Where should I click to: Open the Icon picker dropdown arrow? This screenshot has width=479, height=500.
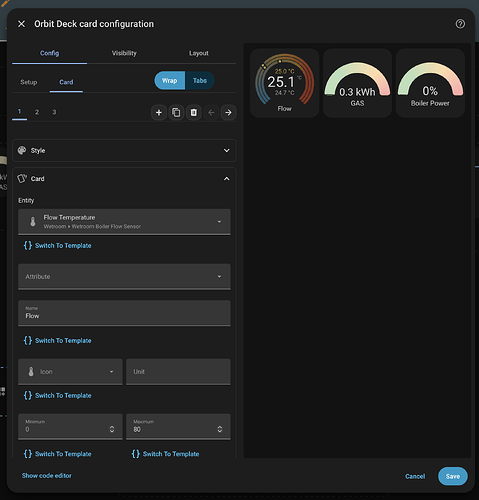(112, 372)
